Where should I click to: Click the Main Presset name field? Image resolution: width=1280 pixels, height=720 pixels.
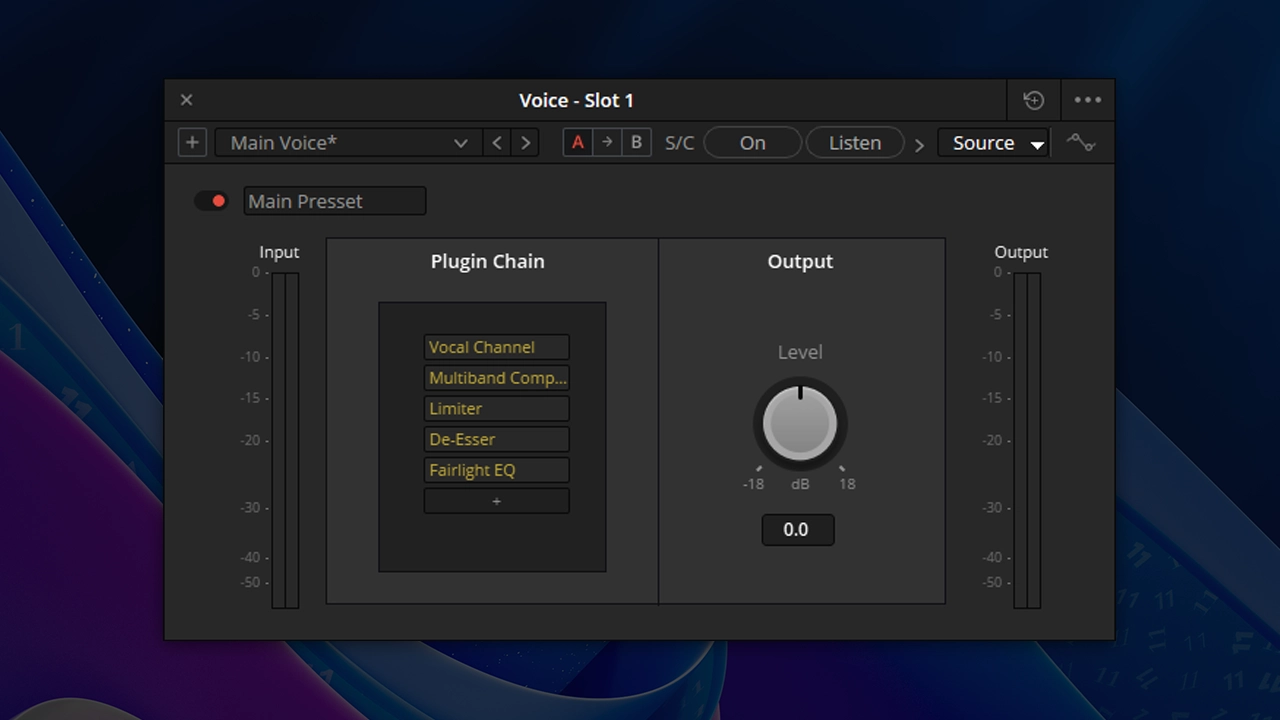335,201
